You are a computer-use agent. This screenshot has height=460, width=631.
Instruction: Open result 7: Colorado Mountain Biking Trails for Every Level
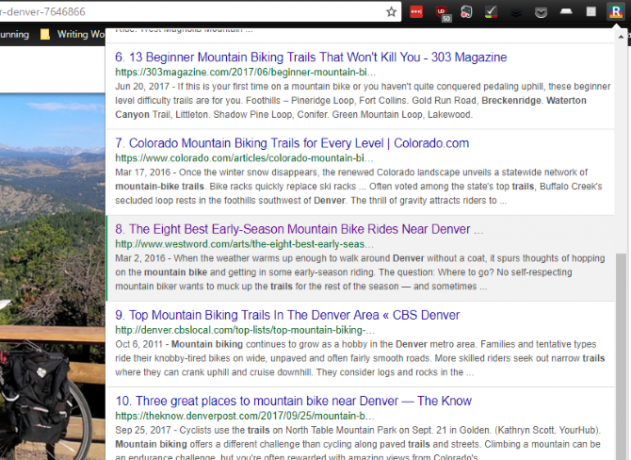tap(292, 143)
